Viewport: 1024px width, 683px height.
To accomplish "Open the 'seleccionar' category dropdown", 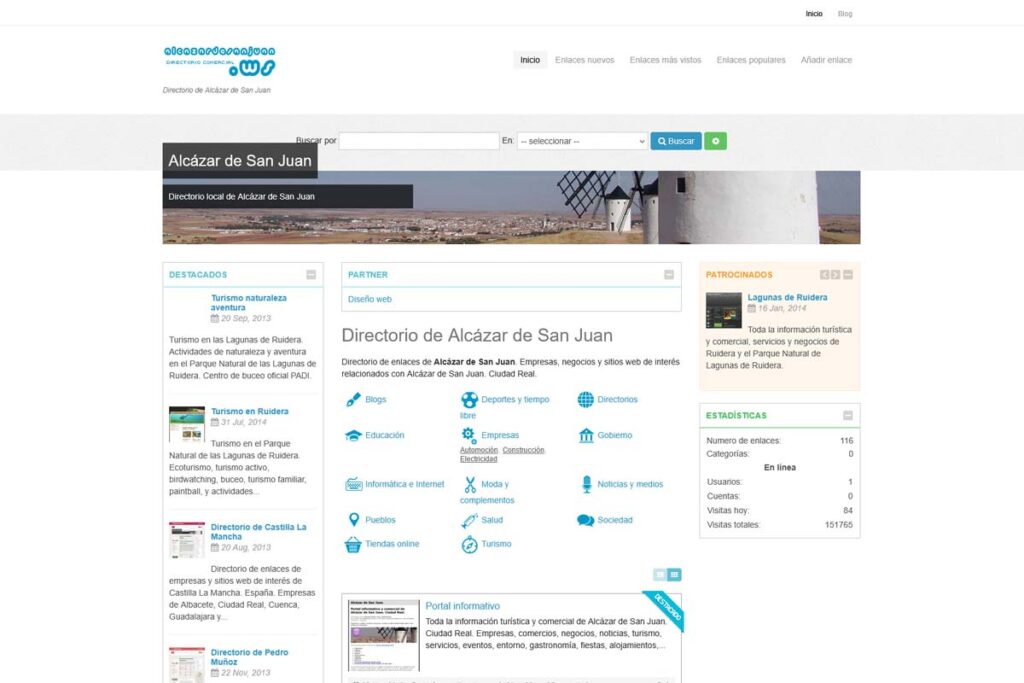I will coord(582,141).
